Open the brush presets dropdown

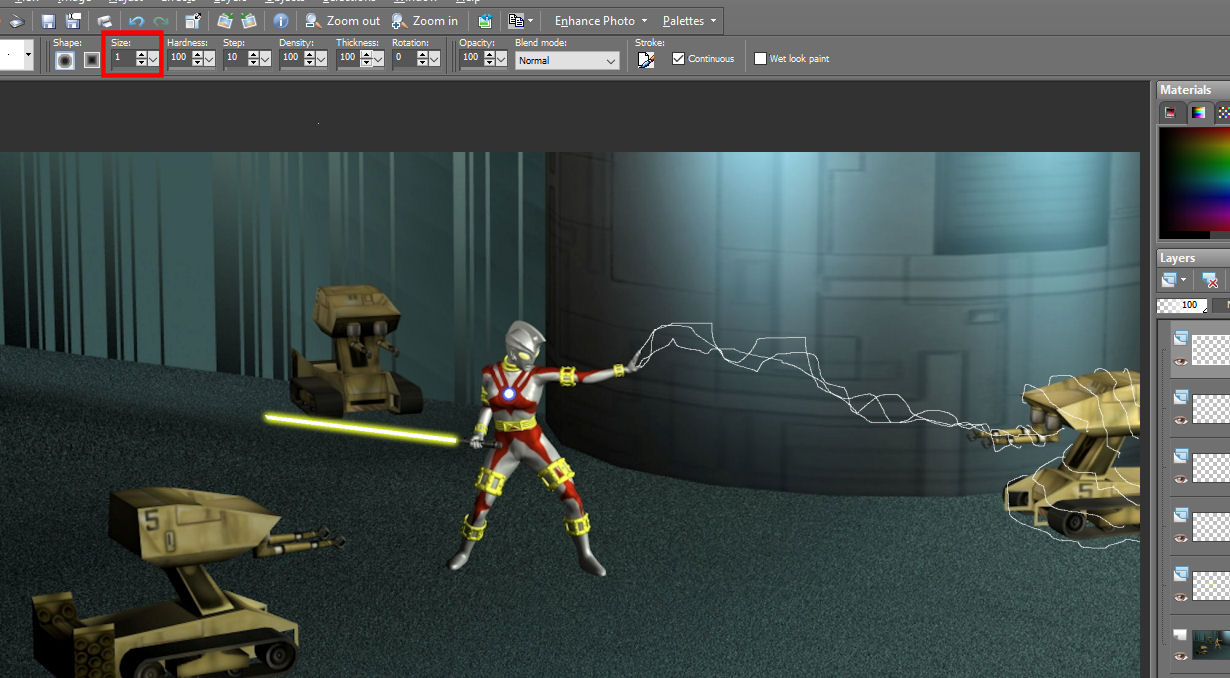tap(28, 55)
